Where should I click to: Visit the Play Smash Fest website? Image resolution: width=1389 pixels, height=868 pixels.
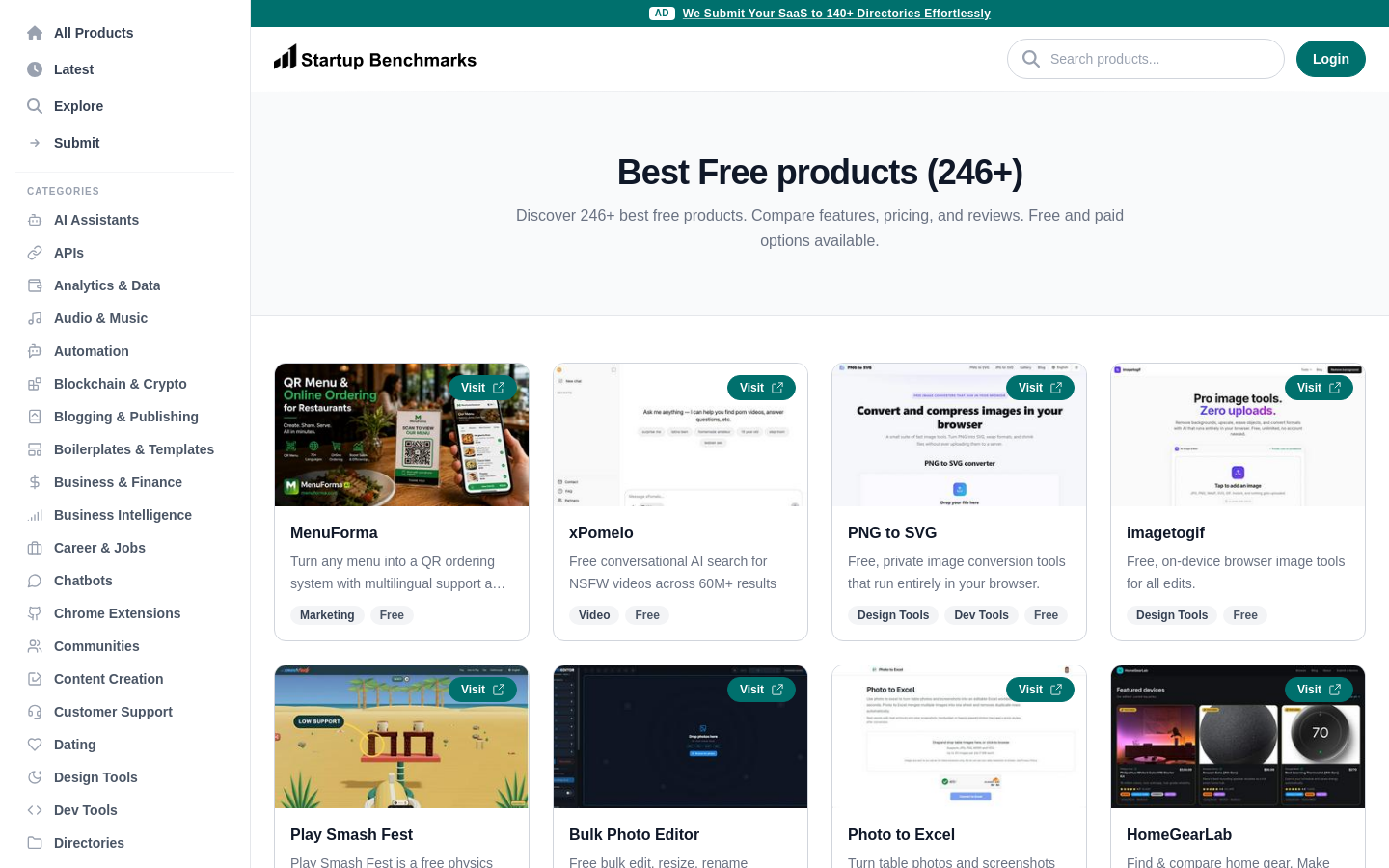coord(482,690)
